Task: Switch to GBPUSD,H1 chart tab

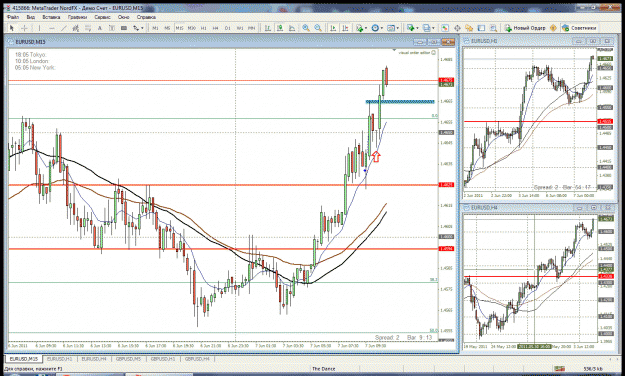Action: point(163,359)
